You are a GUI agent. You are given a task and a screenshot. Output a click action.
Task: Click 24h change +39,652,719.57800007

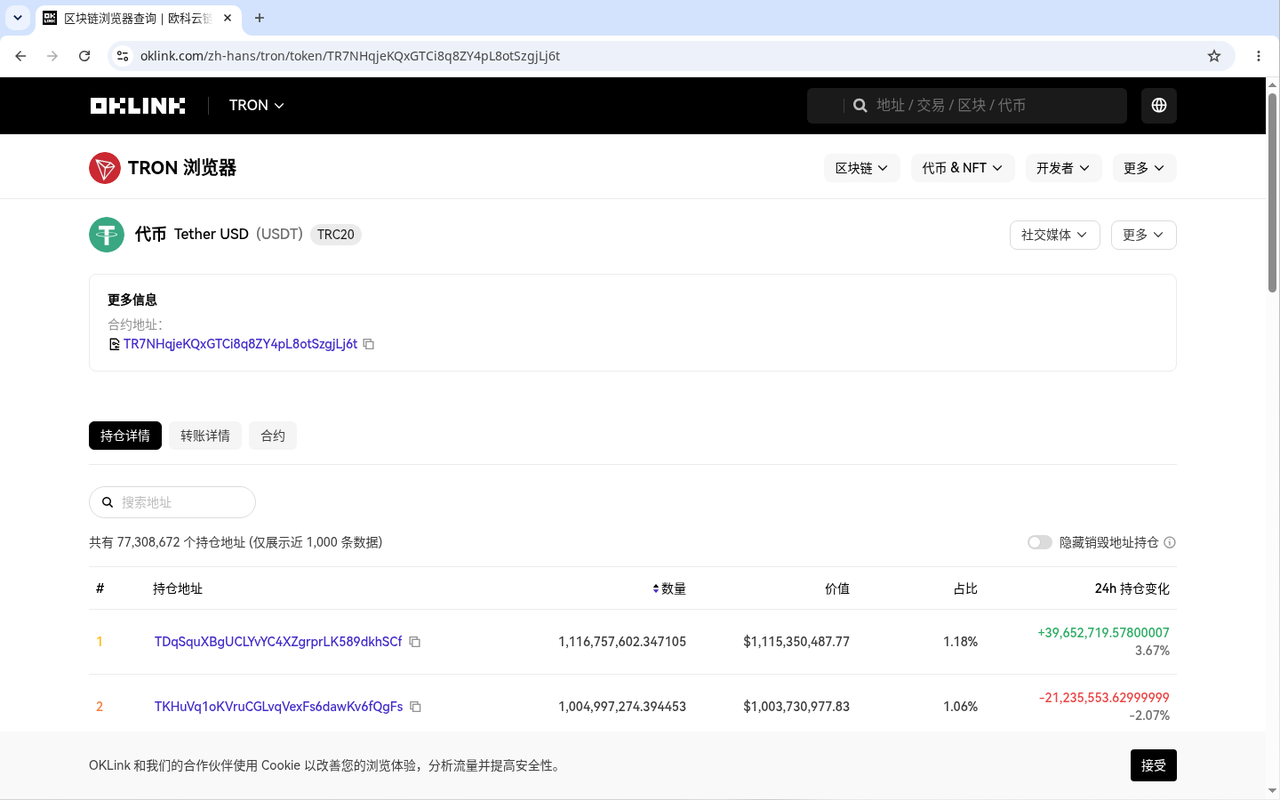pos(1103,633)
